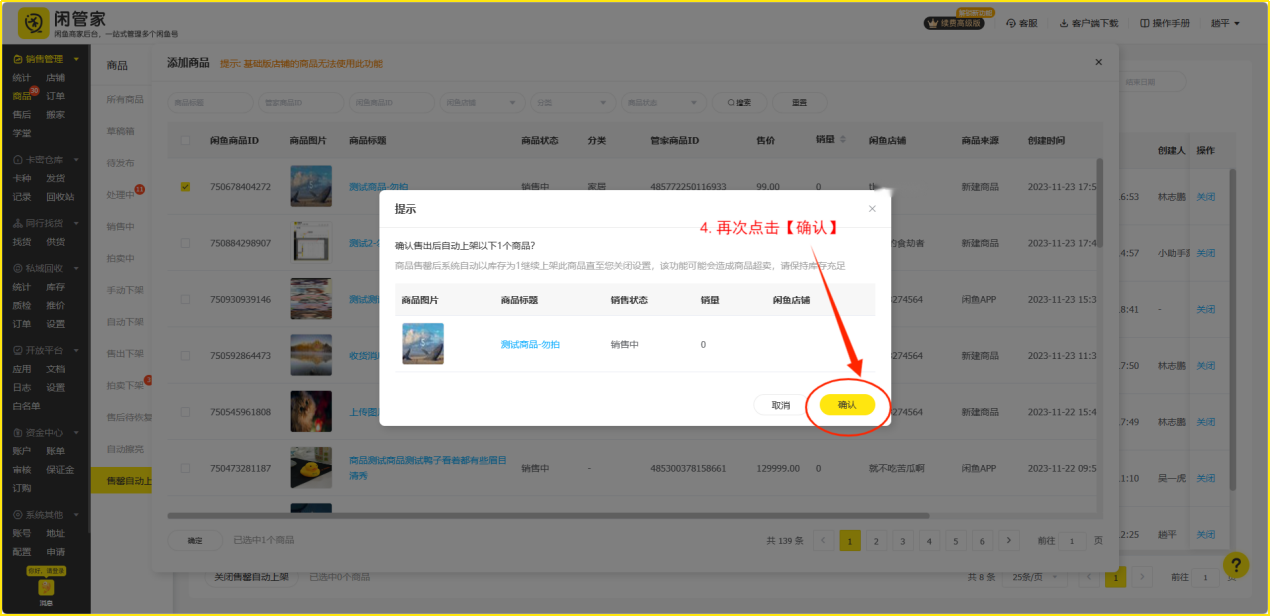Click the 搜索 magnifier button
Viewport: 1271px width, 616px height.
point(739,102)
